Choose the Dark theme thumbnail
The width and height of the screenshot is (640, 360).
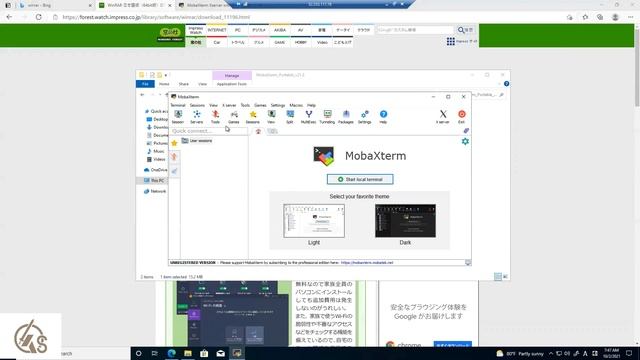coord(405,221)
